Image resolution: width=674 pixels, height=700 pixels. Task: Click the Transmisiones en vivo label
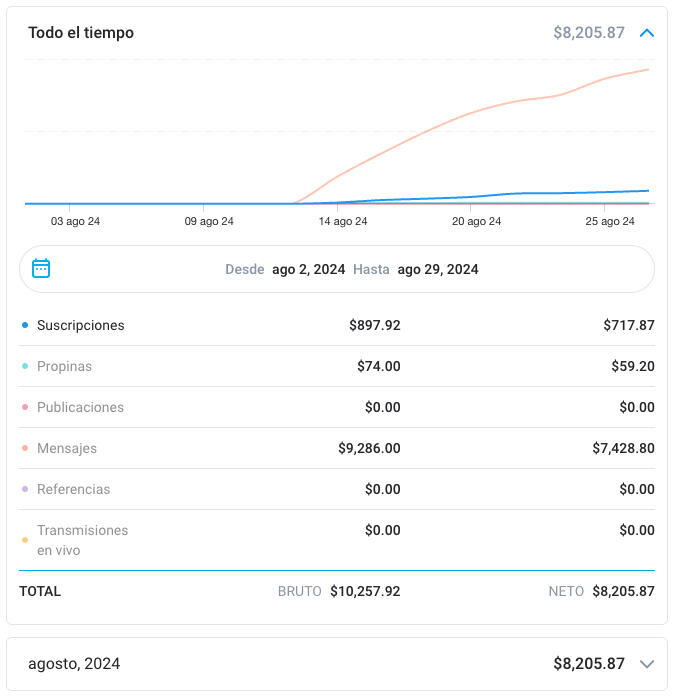82,540
